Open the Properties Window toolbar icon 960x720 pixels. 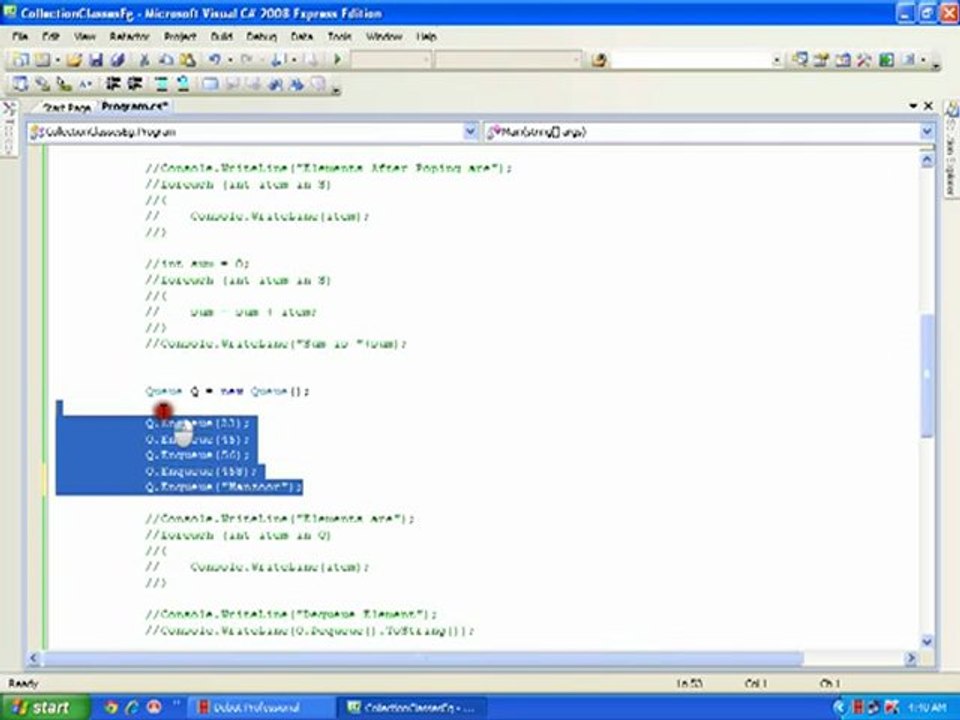click(821, 59)
